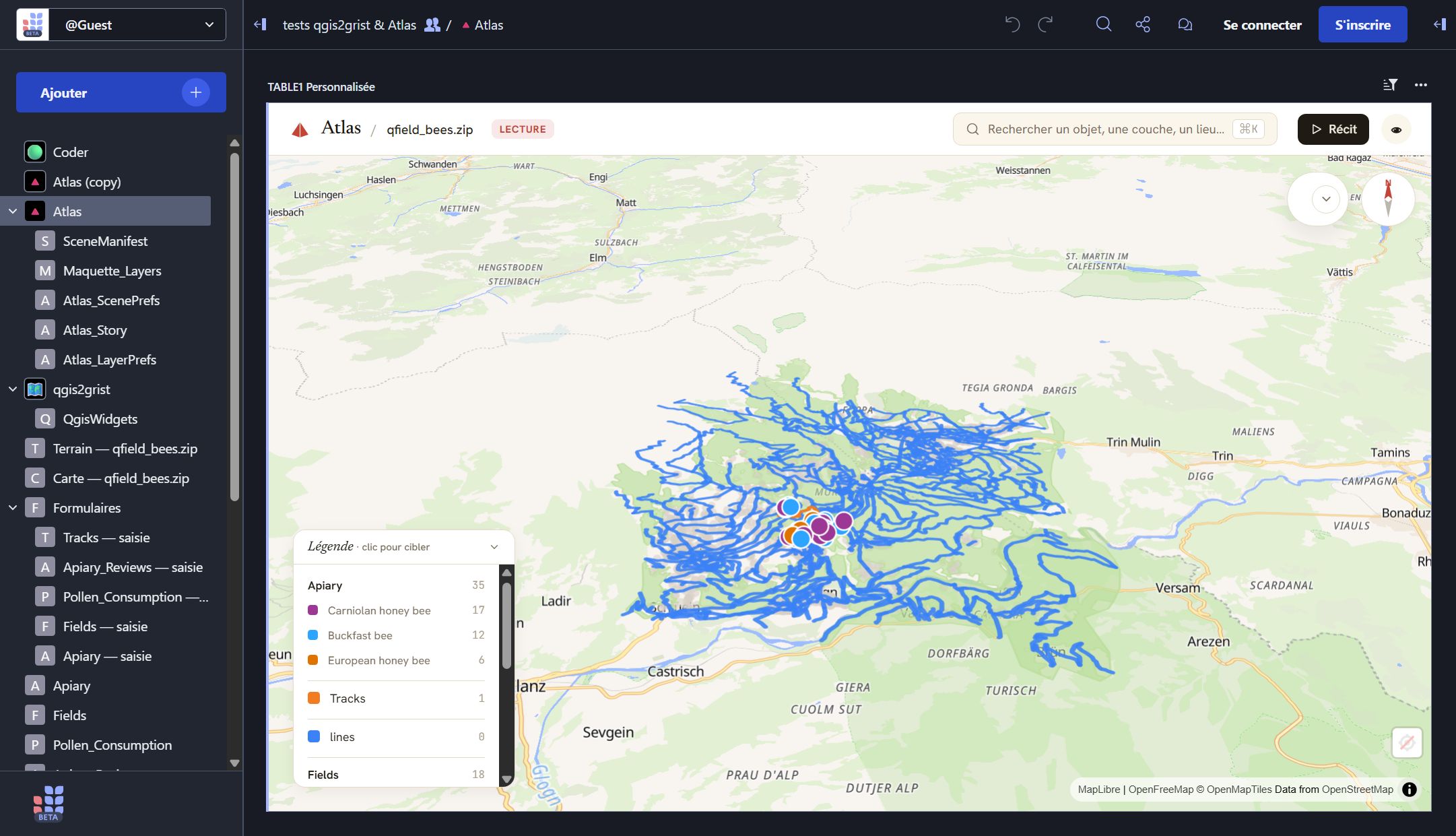Open Tracks — saisie form page

click(106, 538)
